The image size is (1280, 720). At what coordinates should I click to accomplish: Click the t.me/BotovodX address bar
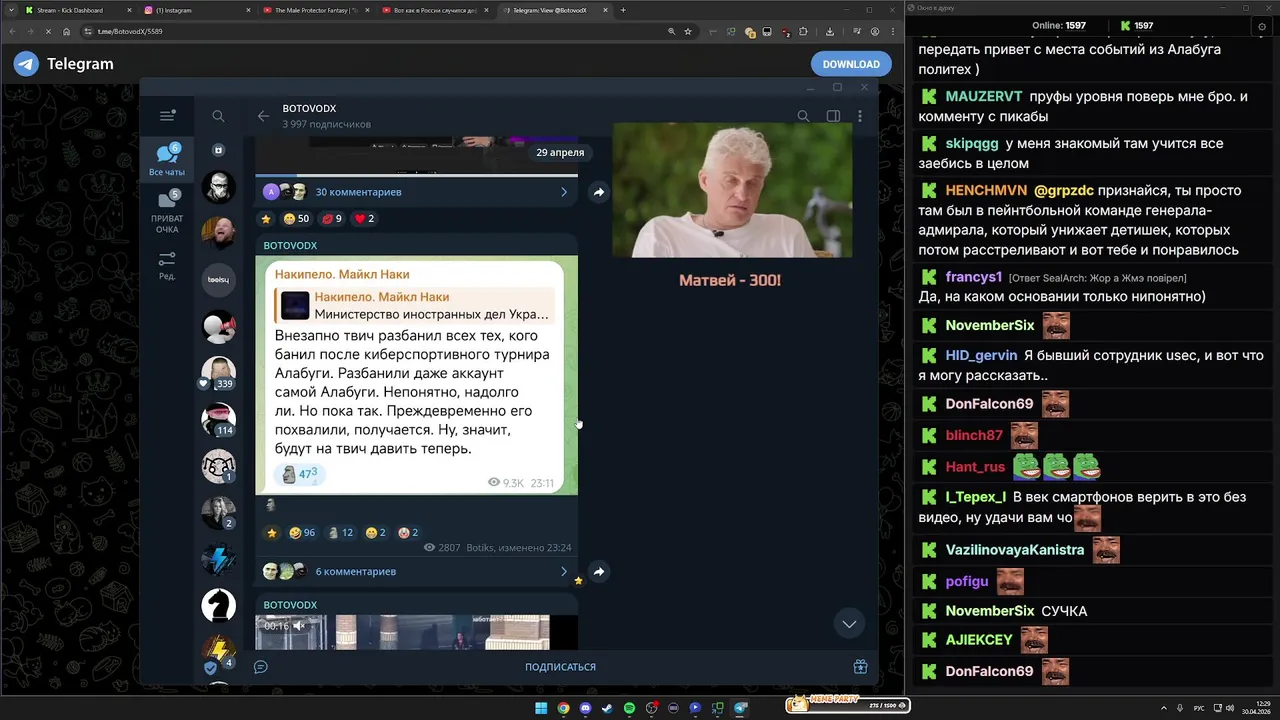pos(380,31)
